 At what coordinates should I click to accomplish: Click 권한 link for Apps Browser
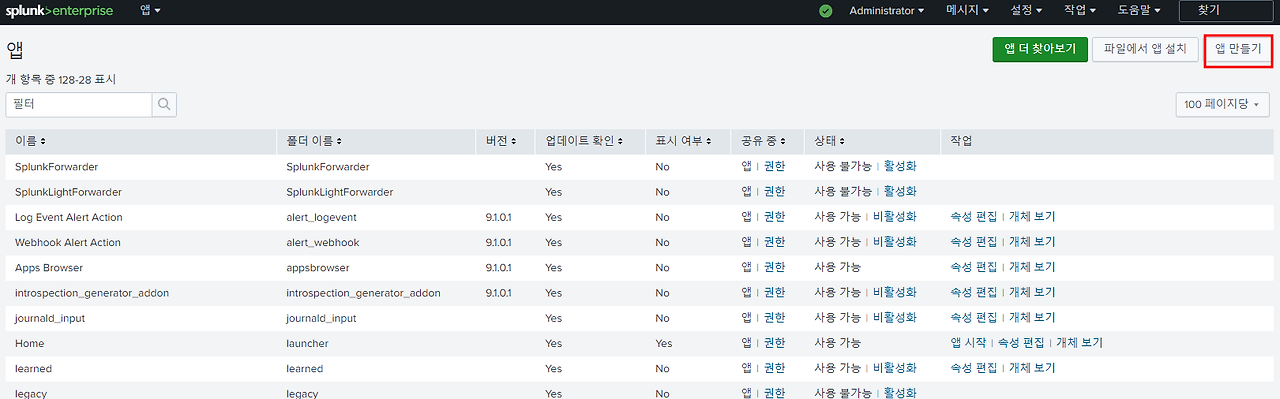(x=775, y=267)
